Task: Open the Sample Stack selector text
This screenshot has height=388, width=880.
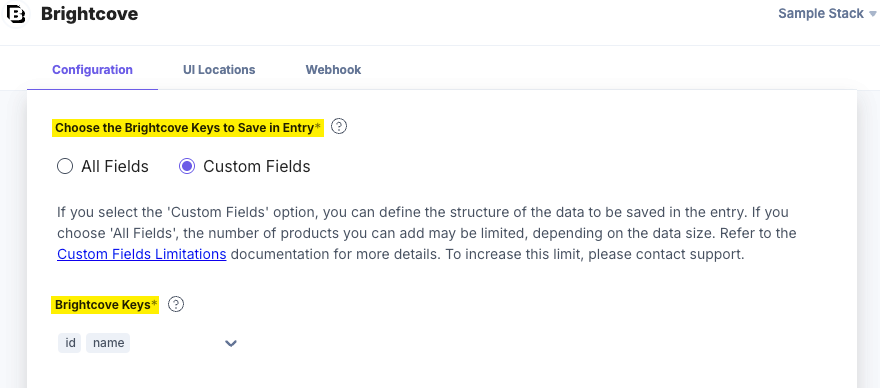Action: click(821, 13)
